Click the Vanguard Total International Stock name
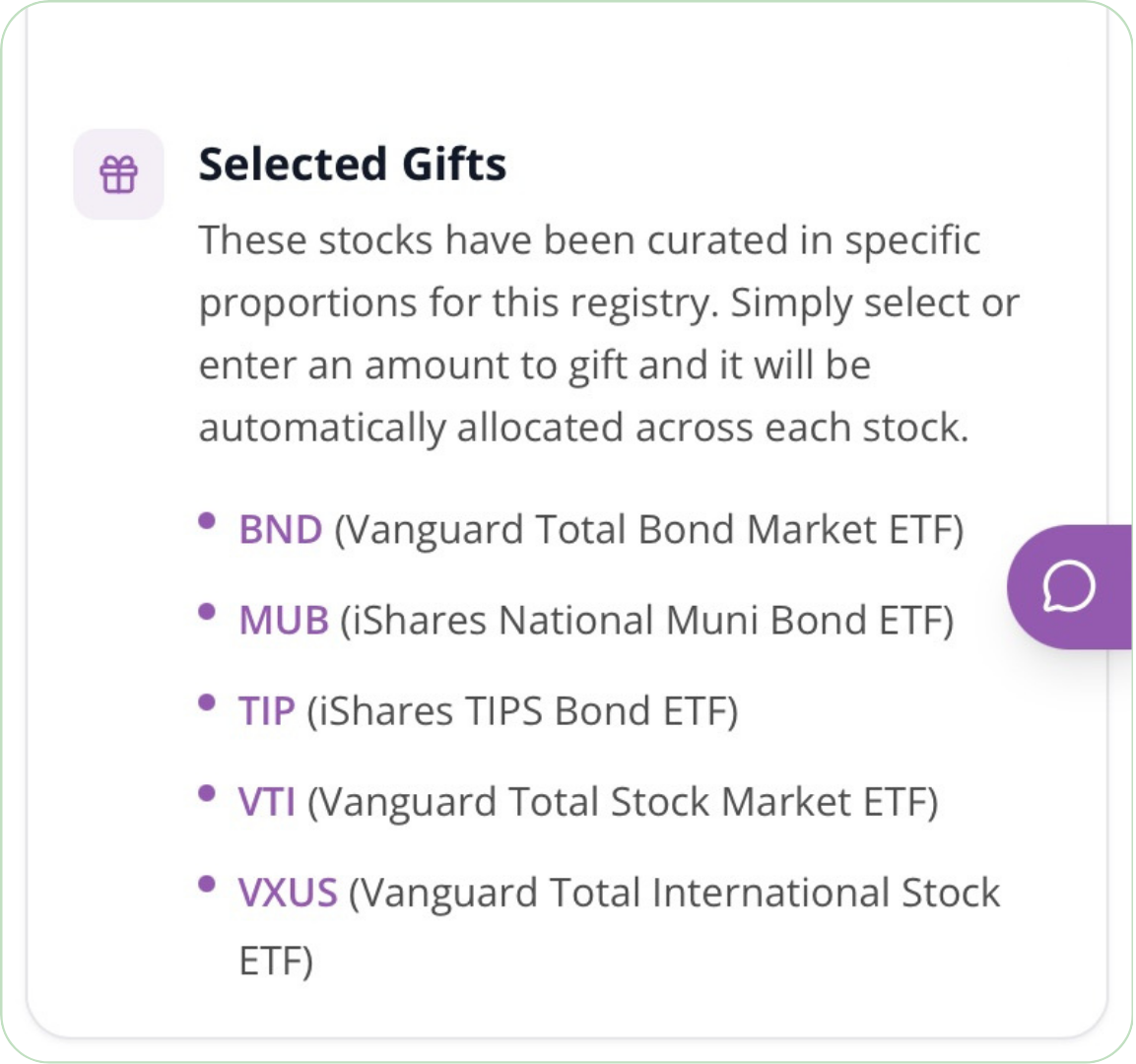1136x1064 pixels. tap(675, 893)
